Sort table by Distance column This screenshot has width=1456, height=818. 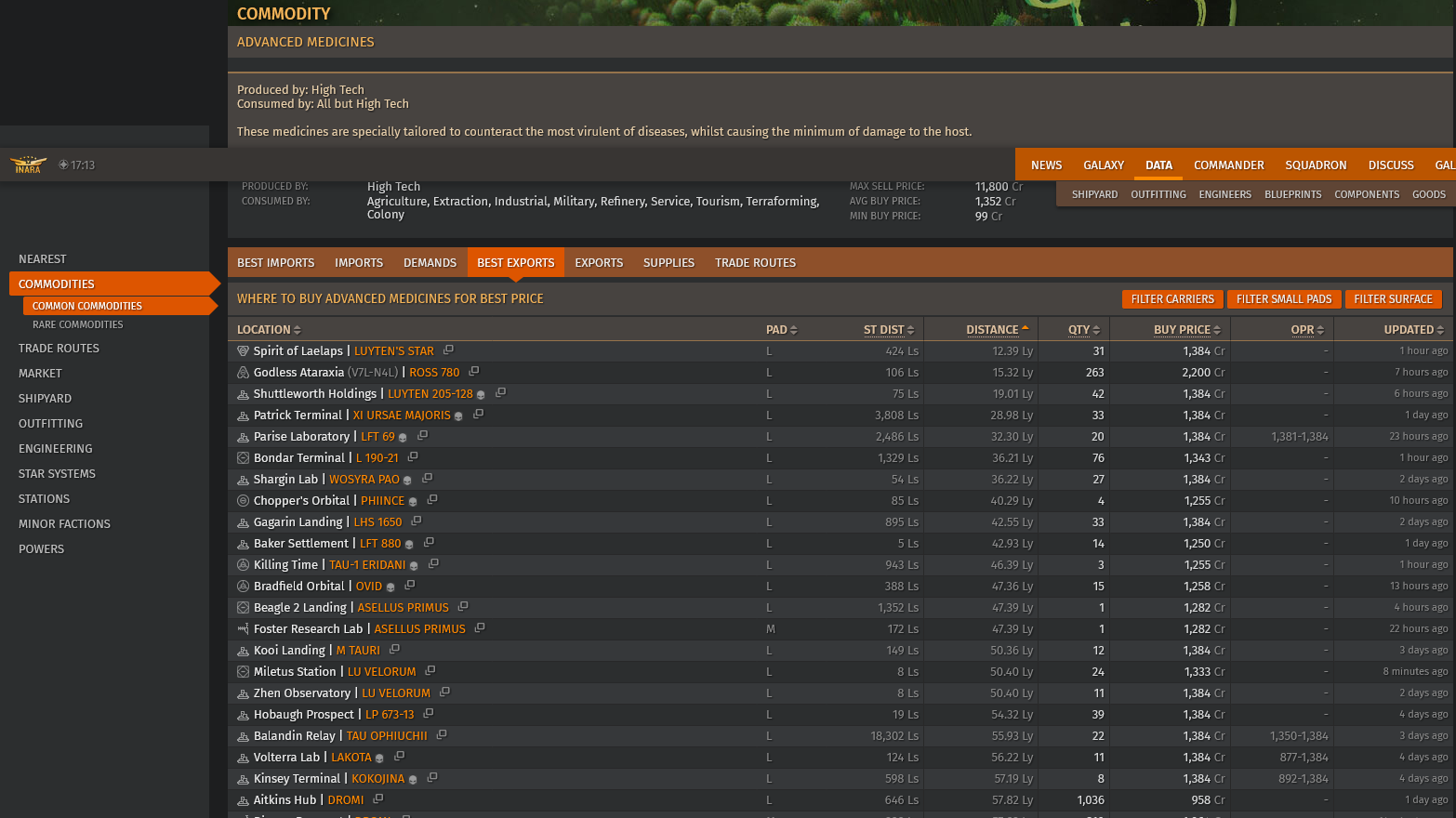[998, 330]
